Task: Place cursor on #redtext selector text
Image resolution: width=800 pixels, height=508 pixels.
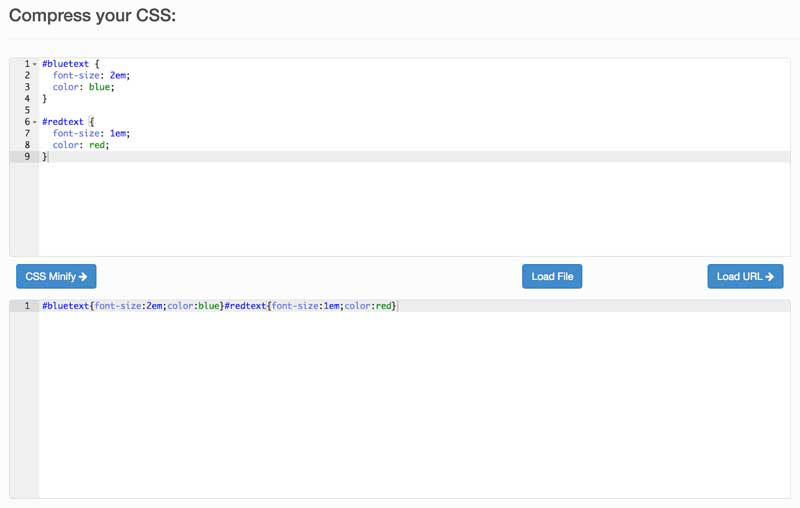Action: click(x=63, y=122)
